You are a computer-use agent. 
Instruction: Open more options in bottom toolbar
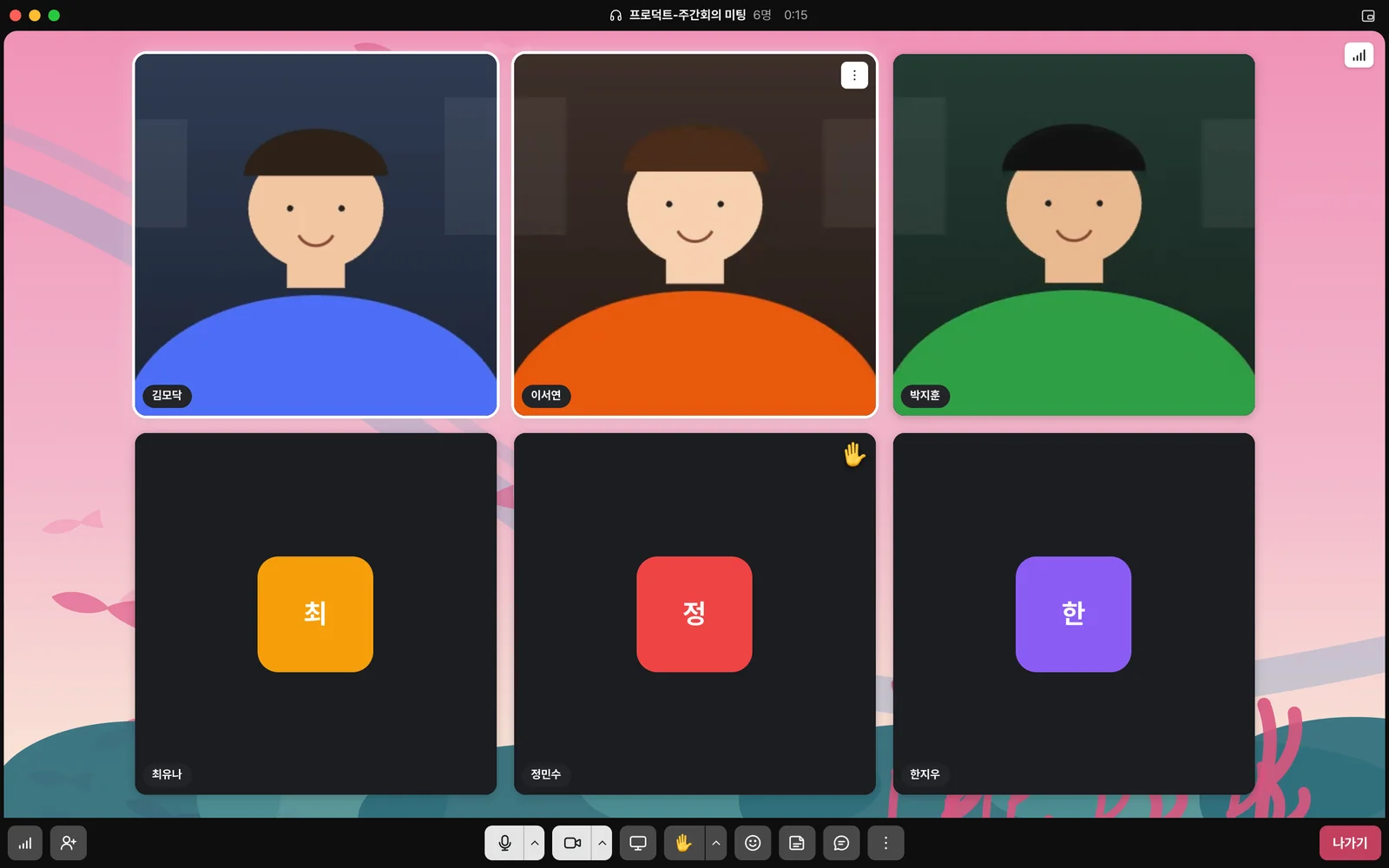point(885,843)
